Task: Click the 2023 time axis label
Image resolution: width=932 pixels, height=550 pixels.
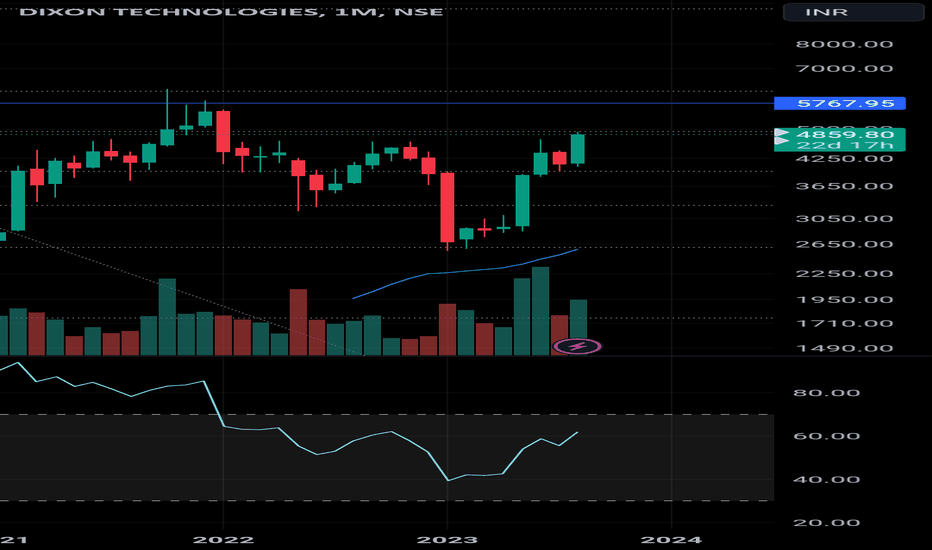Action: [447, 540]
